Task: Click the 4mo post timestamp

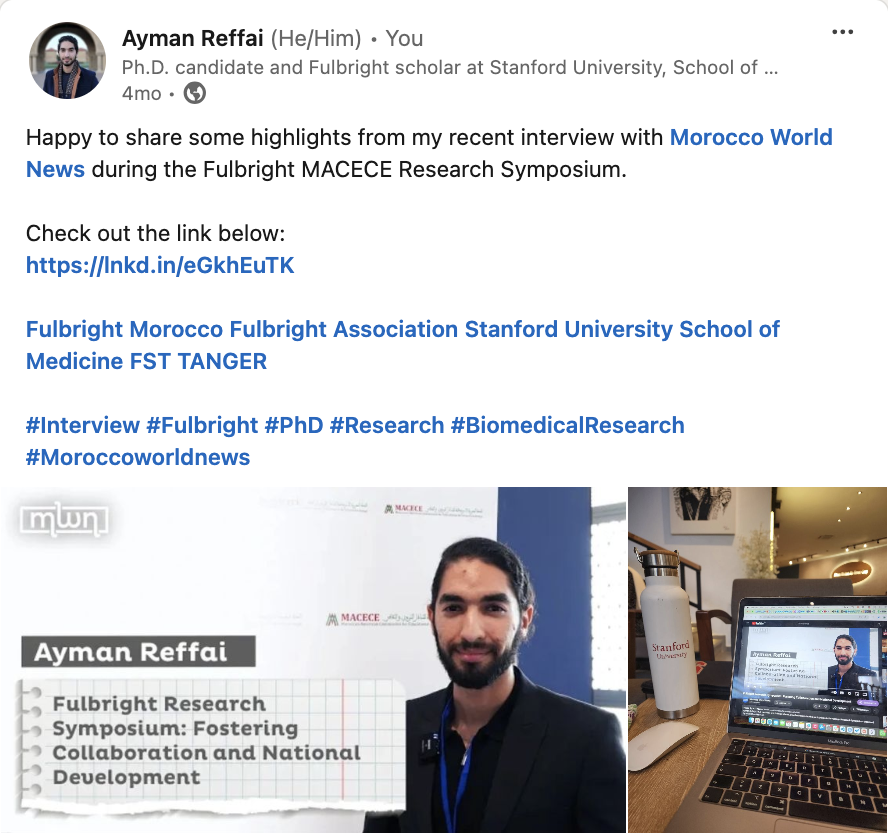Action: tap(142, 93)
